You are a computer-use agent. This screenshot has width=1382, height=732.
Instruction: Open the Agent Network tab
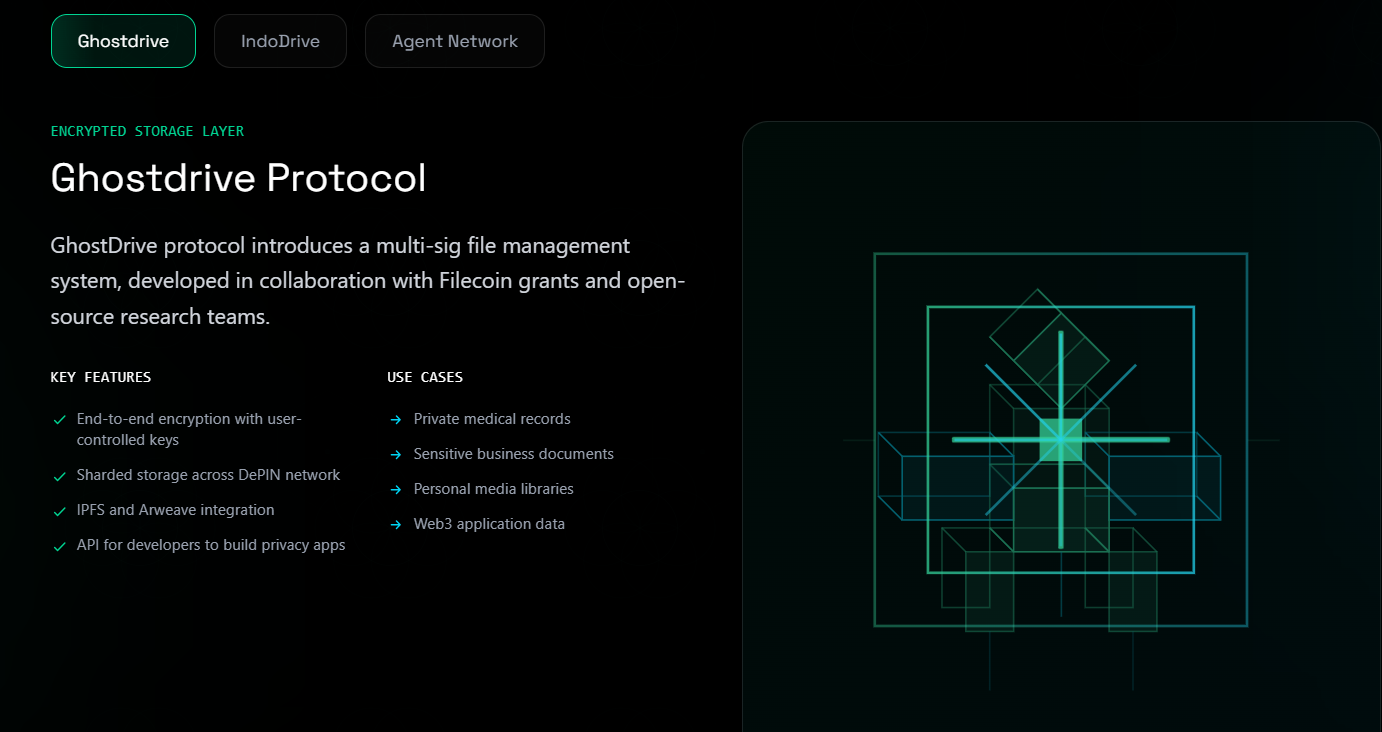454,41
